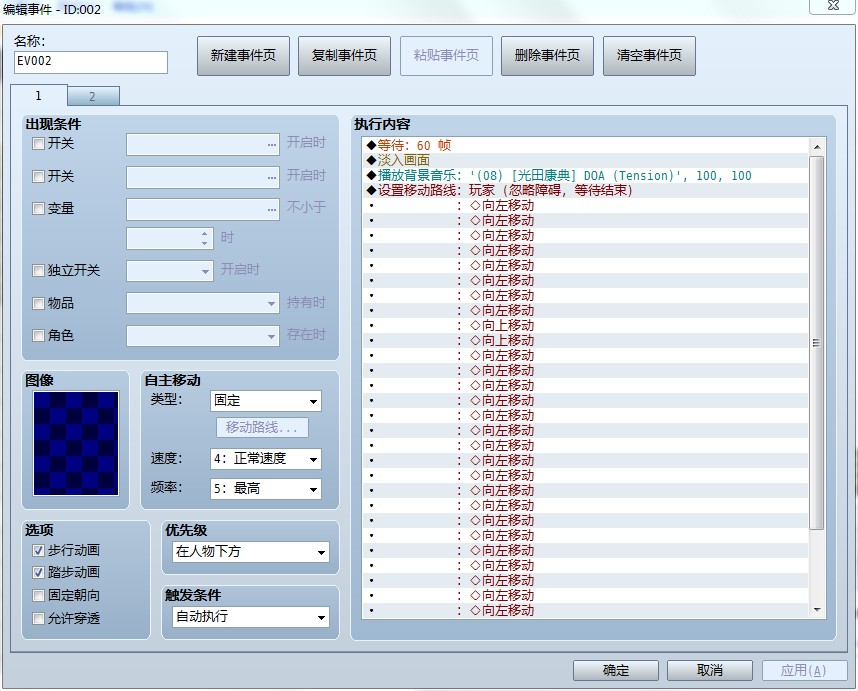Screen dimensions: 858x691
Task: Open the 频率 dropdown showing 最高
Action: 266,489
